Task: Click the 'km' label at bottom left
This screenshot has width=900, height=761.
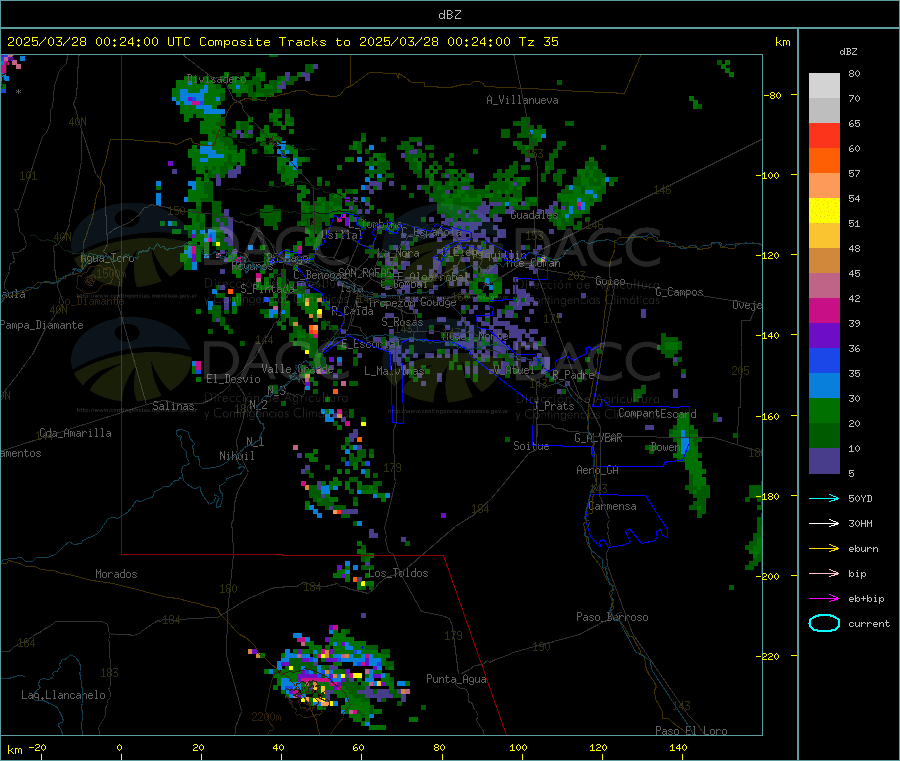Action: click(14, 750)
